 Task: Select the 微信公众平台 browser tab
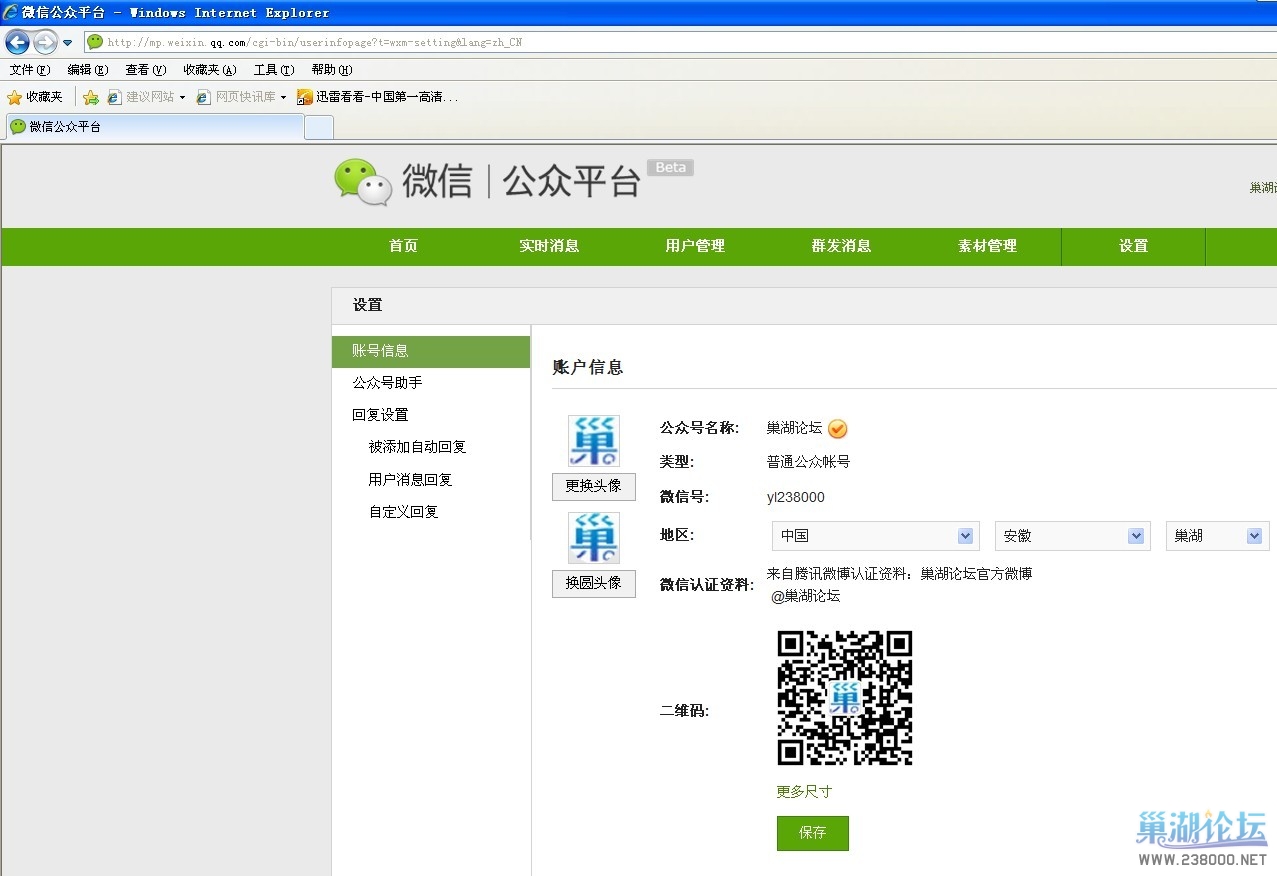click(155, 127)
